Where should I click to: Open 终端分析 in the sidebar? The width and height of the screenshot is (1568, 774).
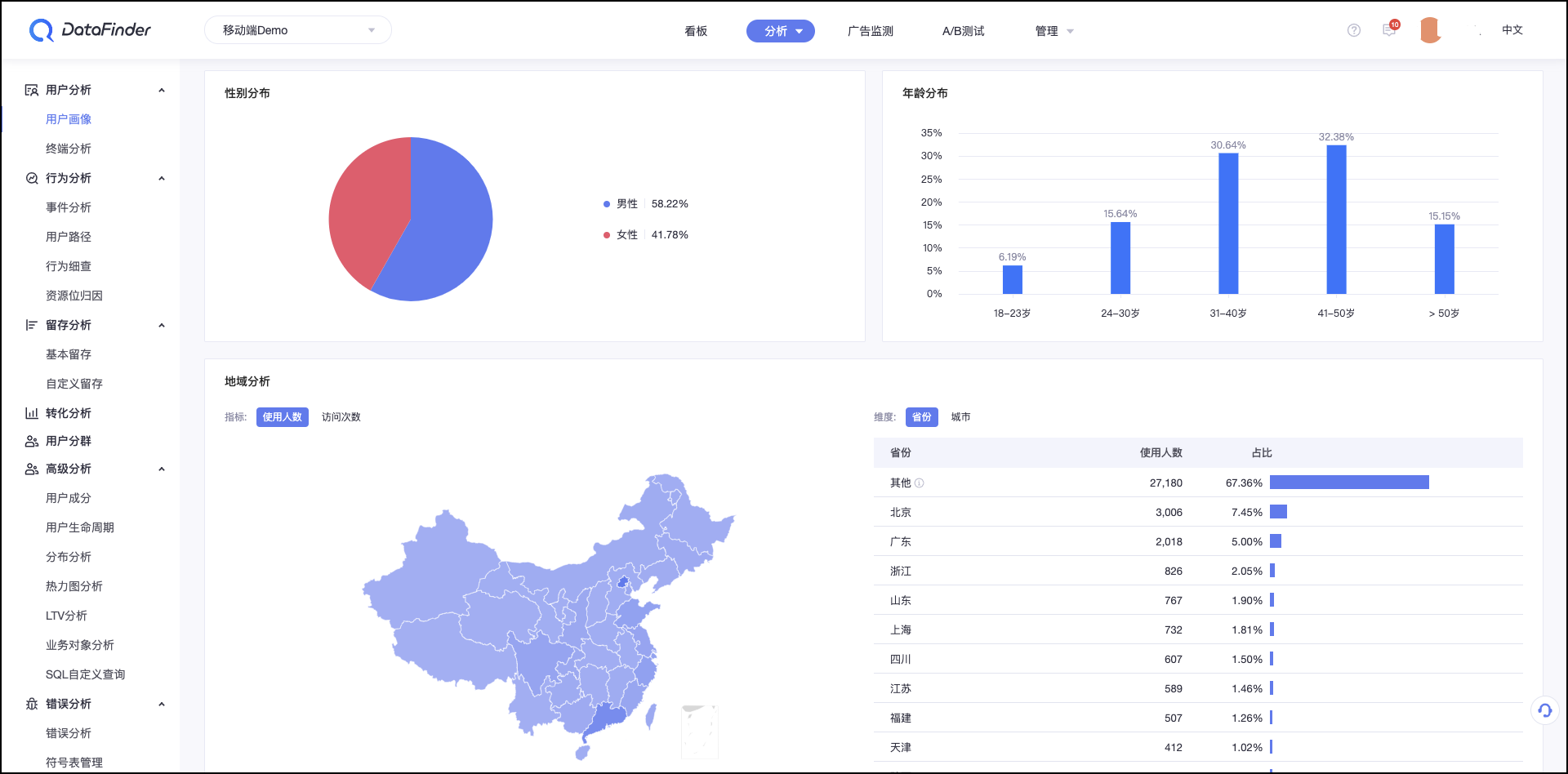tap(69, 149)
